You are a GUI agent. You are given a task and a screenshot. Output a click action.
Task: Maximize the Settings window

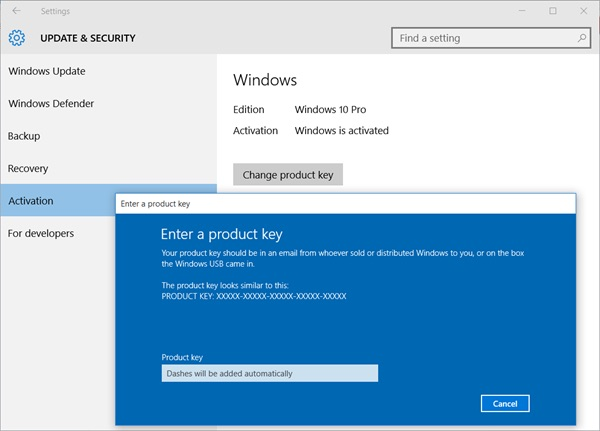(x=553, y=11)
